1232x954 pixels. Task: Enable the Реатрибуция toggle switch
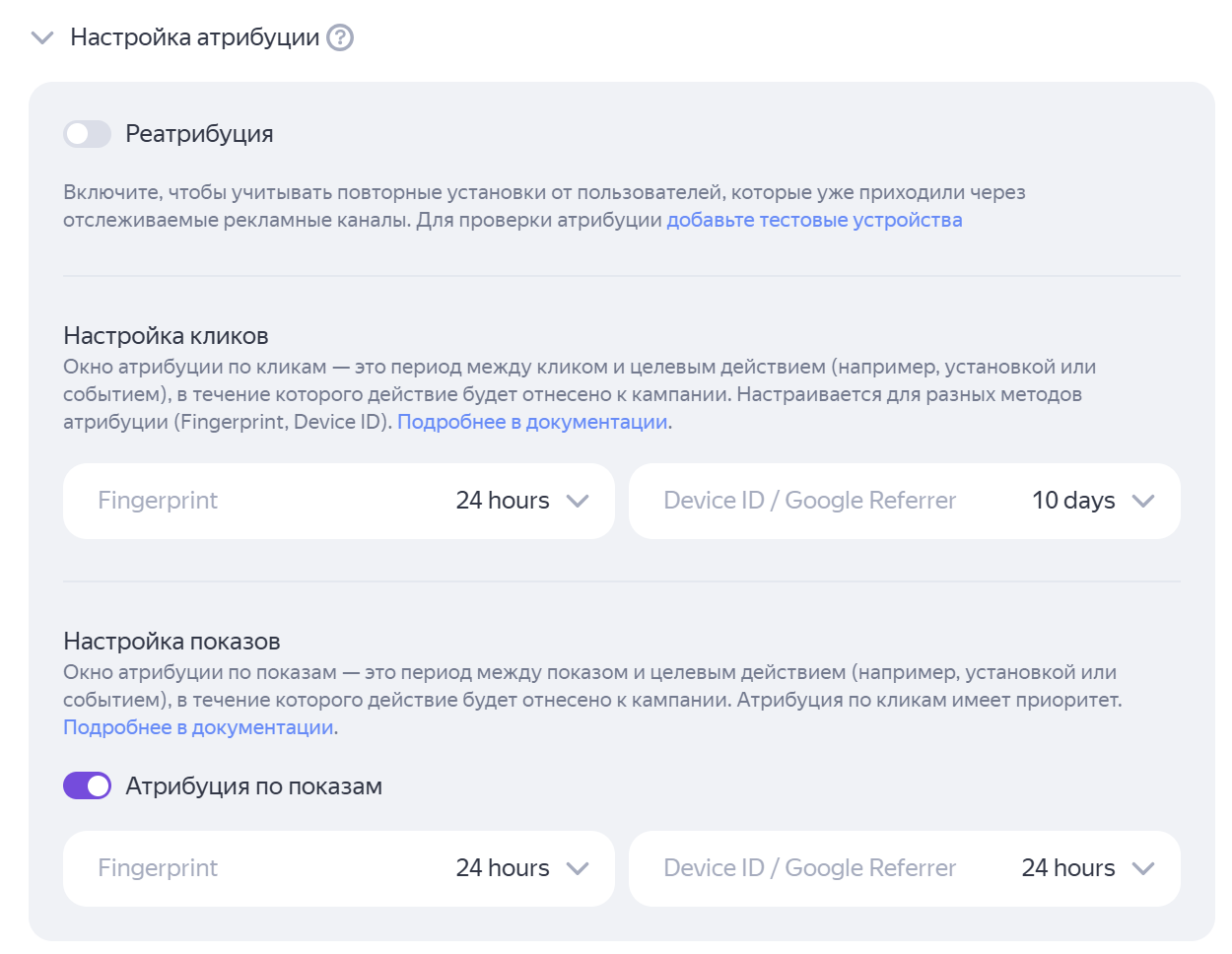click(87, 134)
